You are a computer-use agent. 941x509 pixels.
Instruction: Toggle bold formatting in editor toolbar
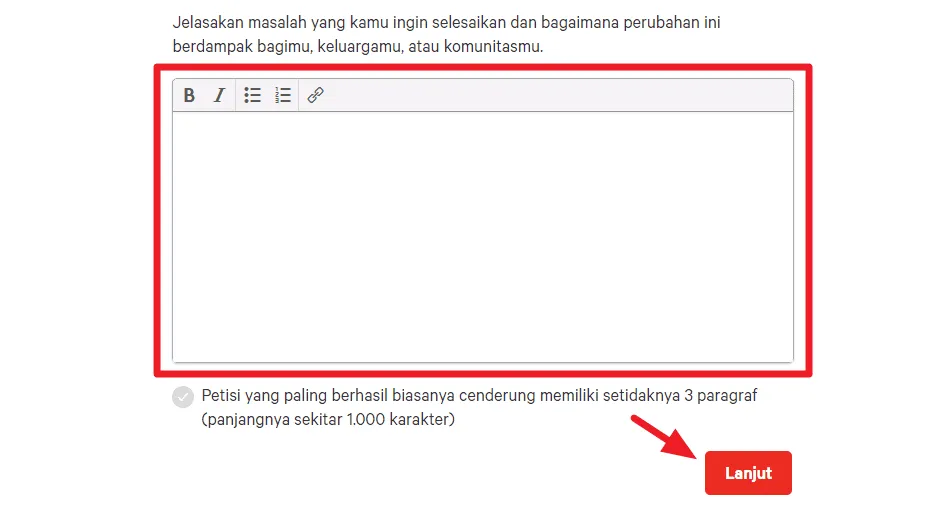189,95
